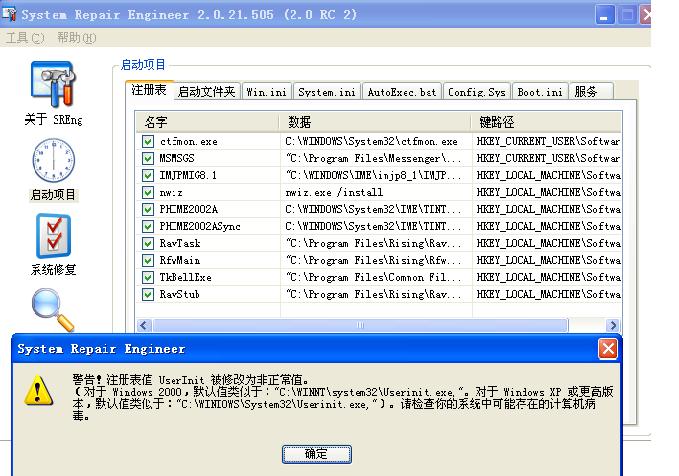Click the left arrow of the list scrollbar
This screenshot has width=679, height=476.
tap(144, 325)
